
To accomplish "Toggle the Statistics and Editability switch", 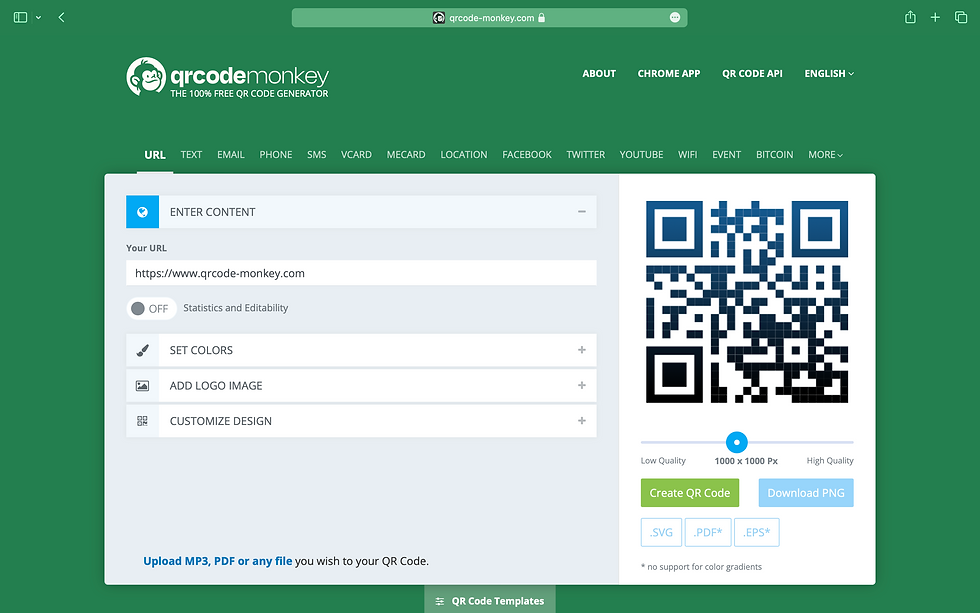I will click(151, 309).
